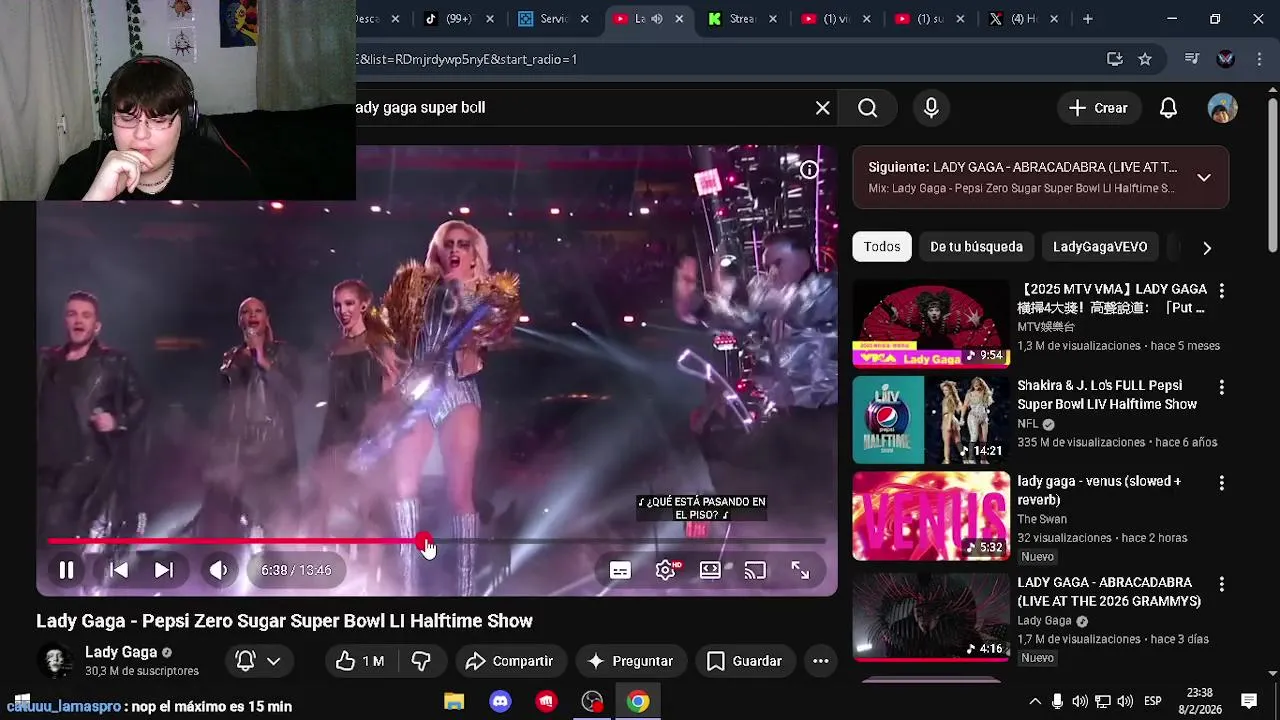Switch to the TikTok (99+) browser tab
The height and width of the screenshot is (720, 1280).
coord(457,19)
